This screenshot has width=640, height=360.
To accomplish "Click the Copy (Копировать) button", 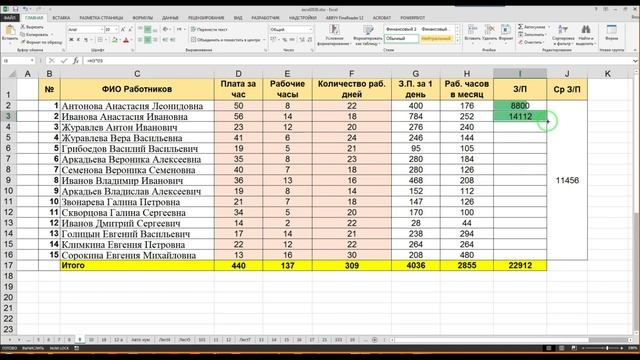I will pos(34,34).
